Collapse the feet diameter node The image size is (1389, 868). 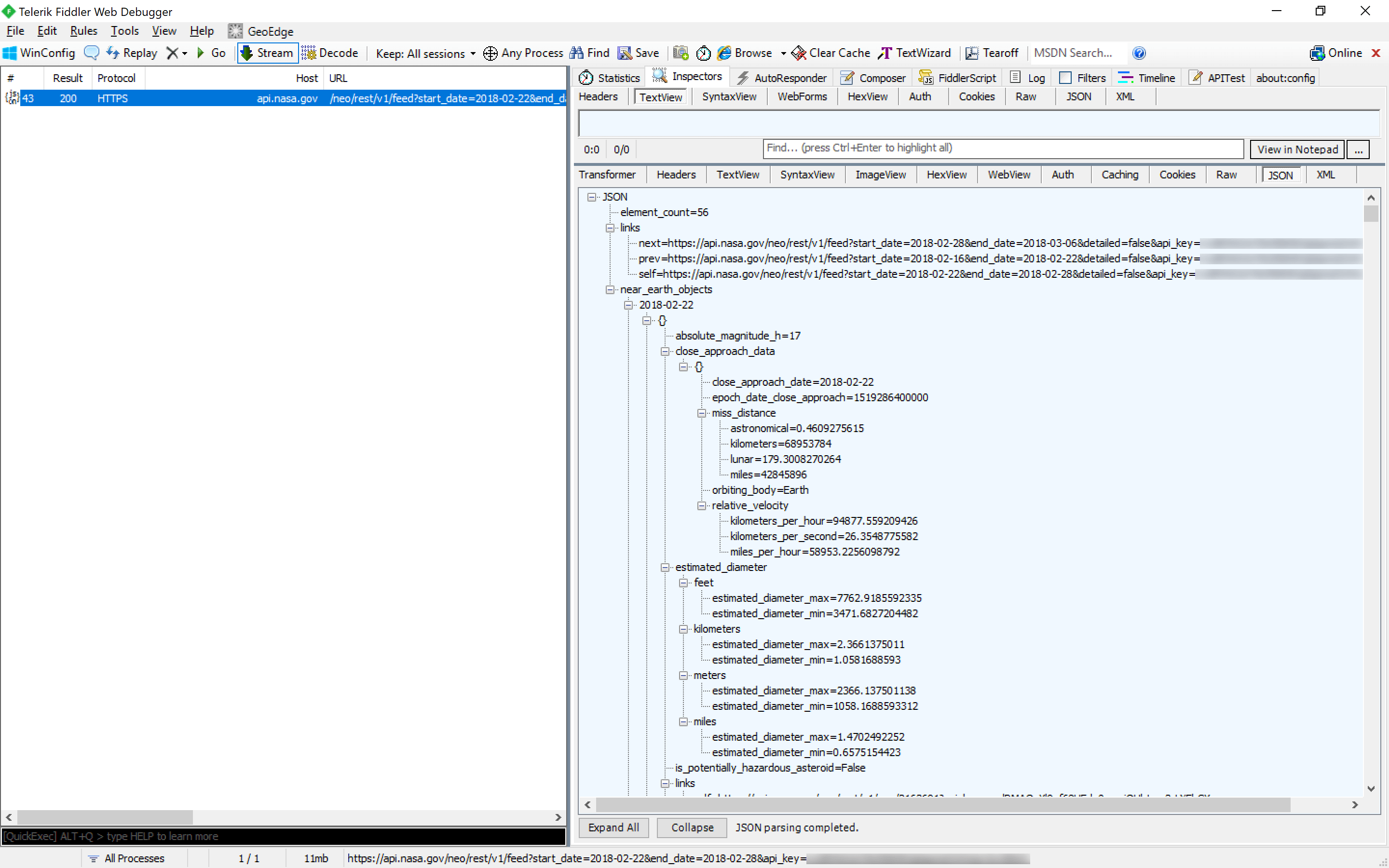[683, 583]
